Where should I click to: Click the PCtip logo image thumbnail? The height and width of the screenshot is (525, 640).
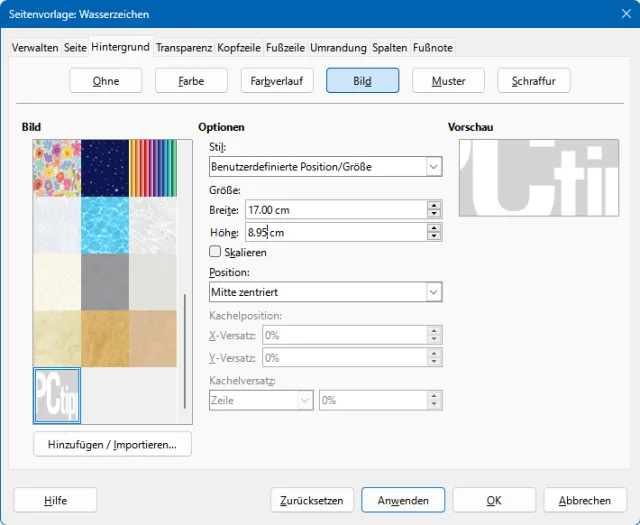point(57,395)
